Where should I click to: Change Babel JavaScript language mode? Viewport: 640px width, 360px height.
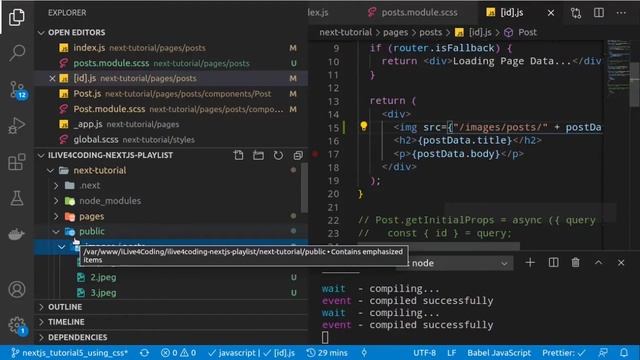(x=499, y=353)
